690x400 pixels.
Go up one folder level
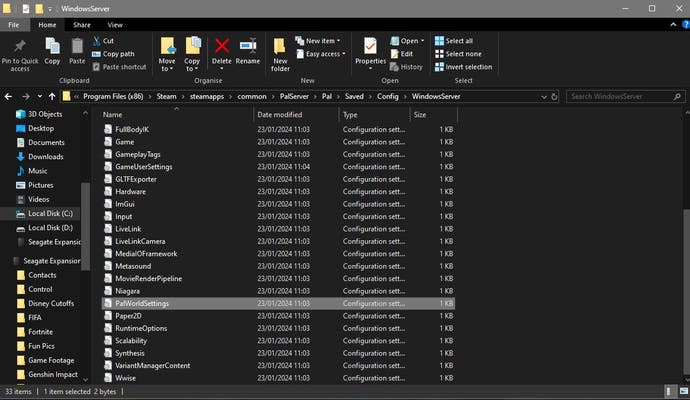pos(52,96)
